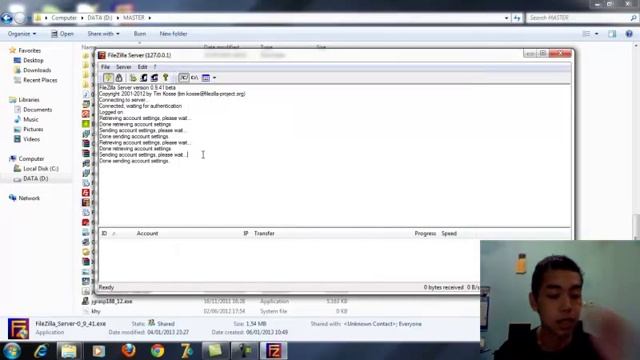Viewport: 640px width, 360px height.
Task: Select DATA (D:) drive in sidebar
Action: [31, 179]
